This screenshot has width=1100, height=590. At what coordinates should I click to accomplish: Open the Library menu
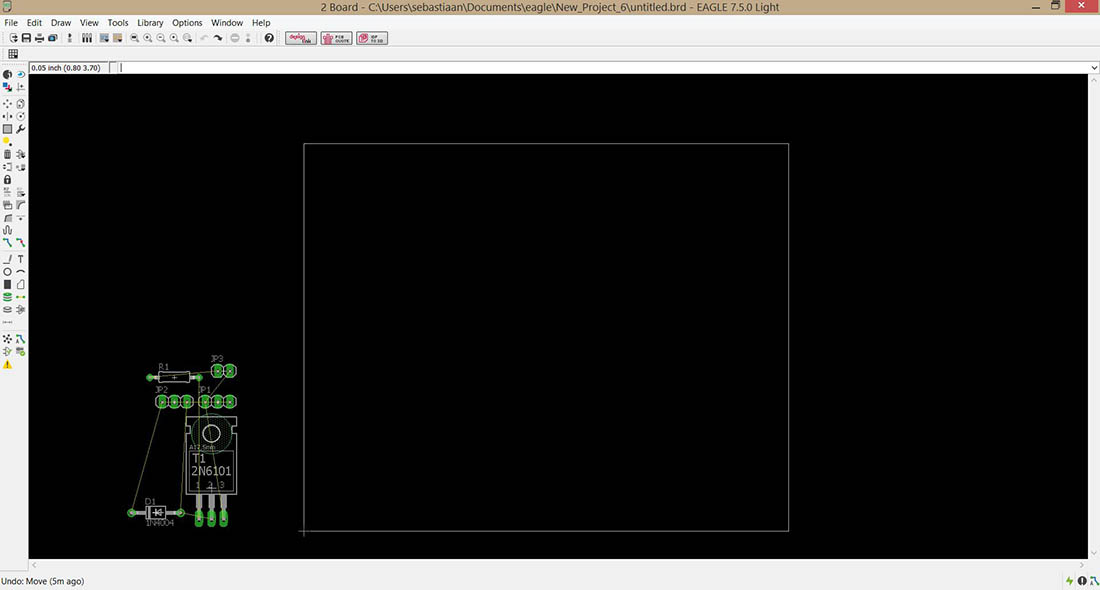150,22
